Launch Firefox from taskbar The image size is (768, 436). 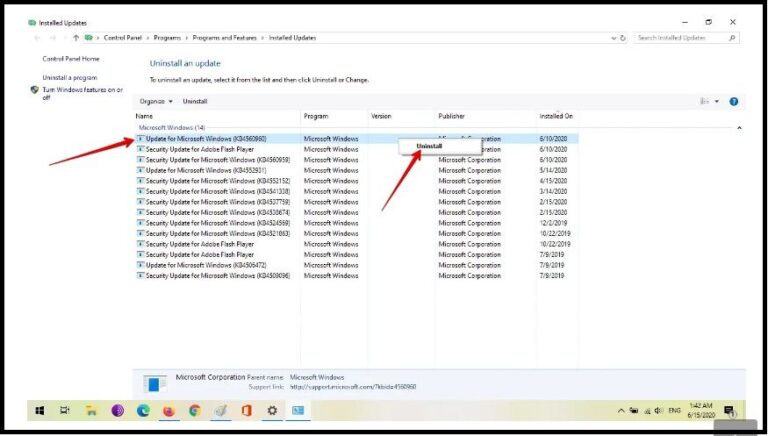pos(169,411)
